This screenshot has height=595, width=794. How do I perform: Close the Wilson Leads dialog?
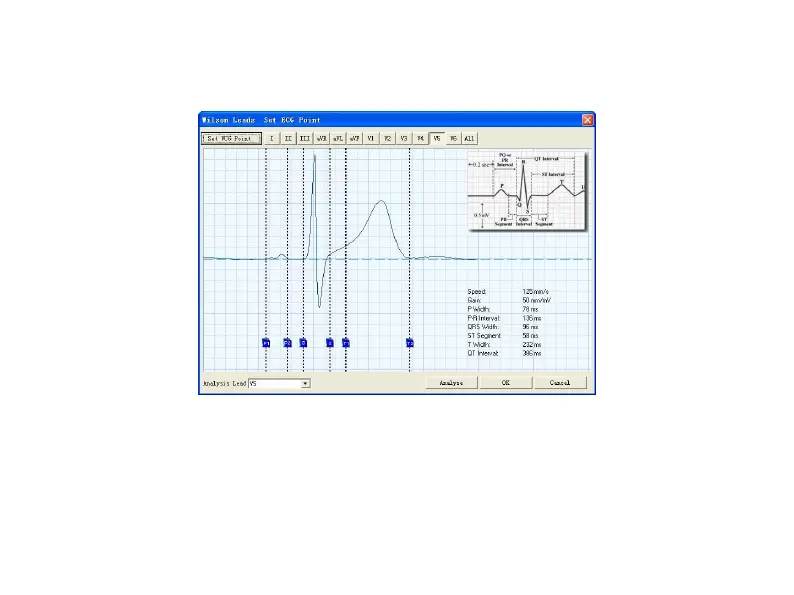[587, 120]
